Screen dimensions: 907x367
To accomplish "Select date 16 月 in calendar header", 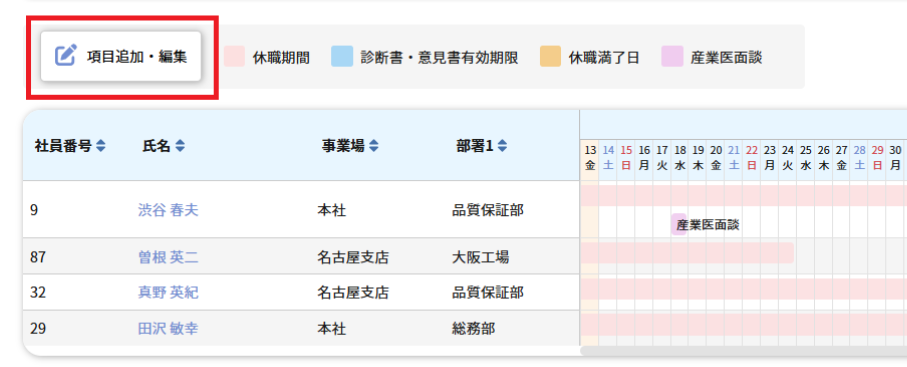I will [x=644, y=157].
